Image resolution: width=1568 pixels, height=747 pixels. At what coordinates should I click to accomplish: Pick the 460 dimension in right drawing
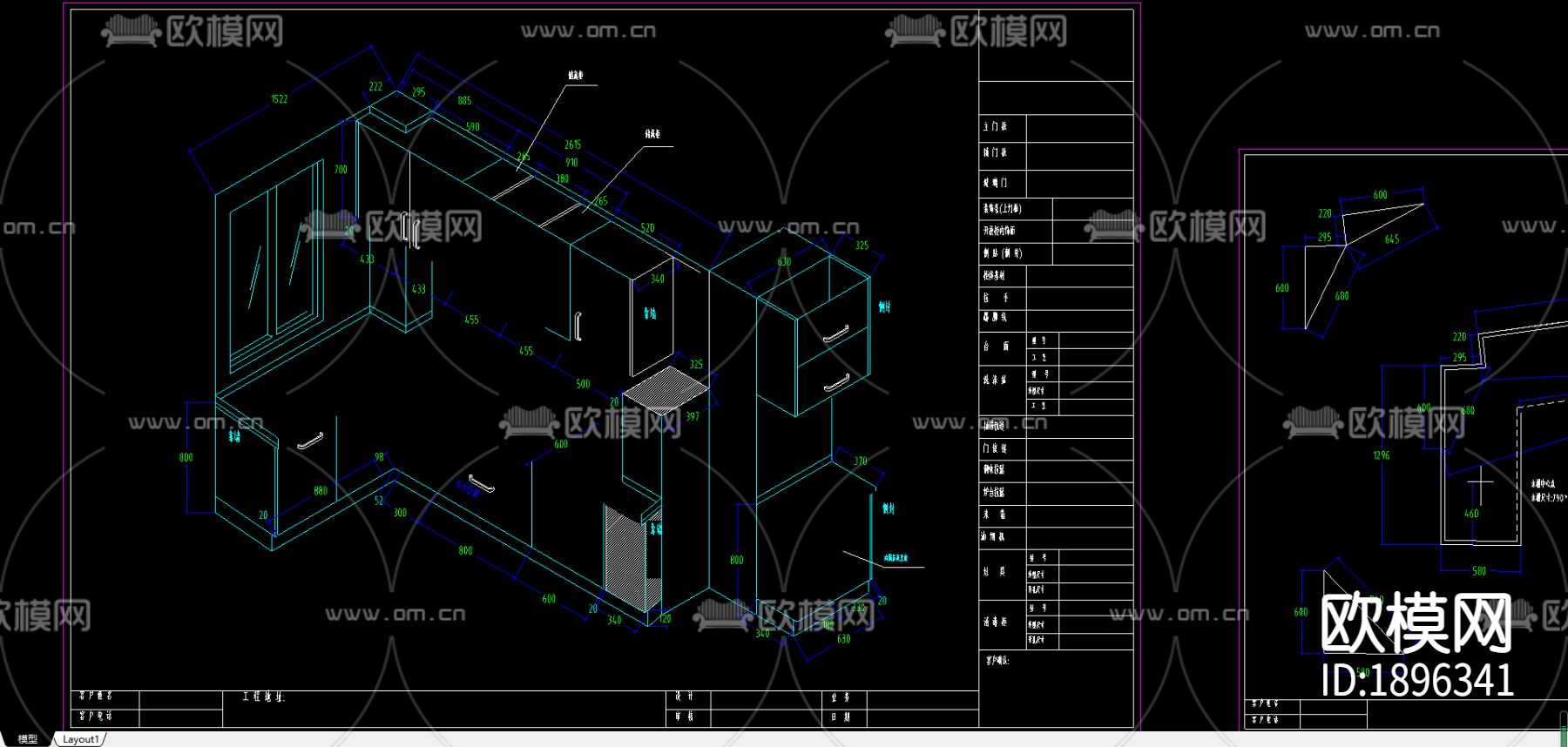coord(1471,514)
